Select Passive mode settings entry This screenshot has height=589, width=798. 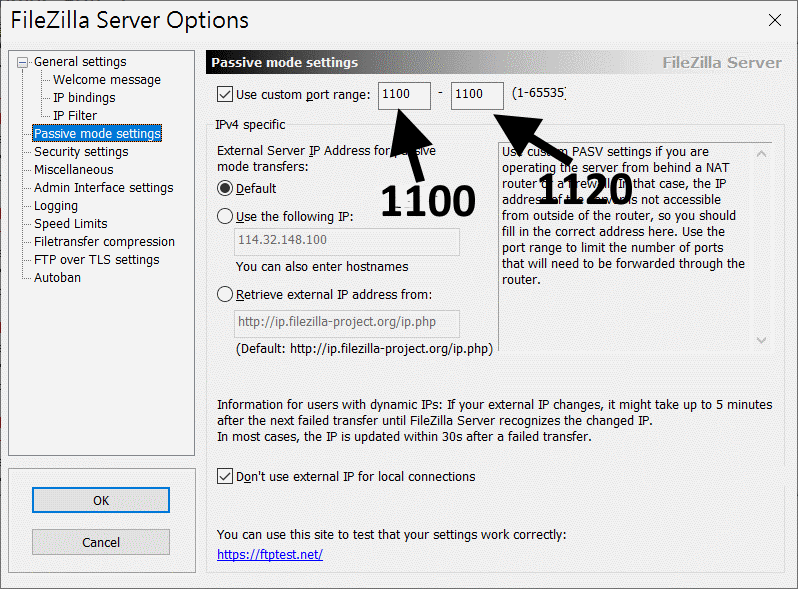tap(97, 133)
